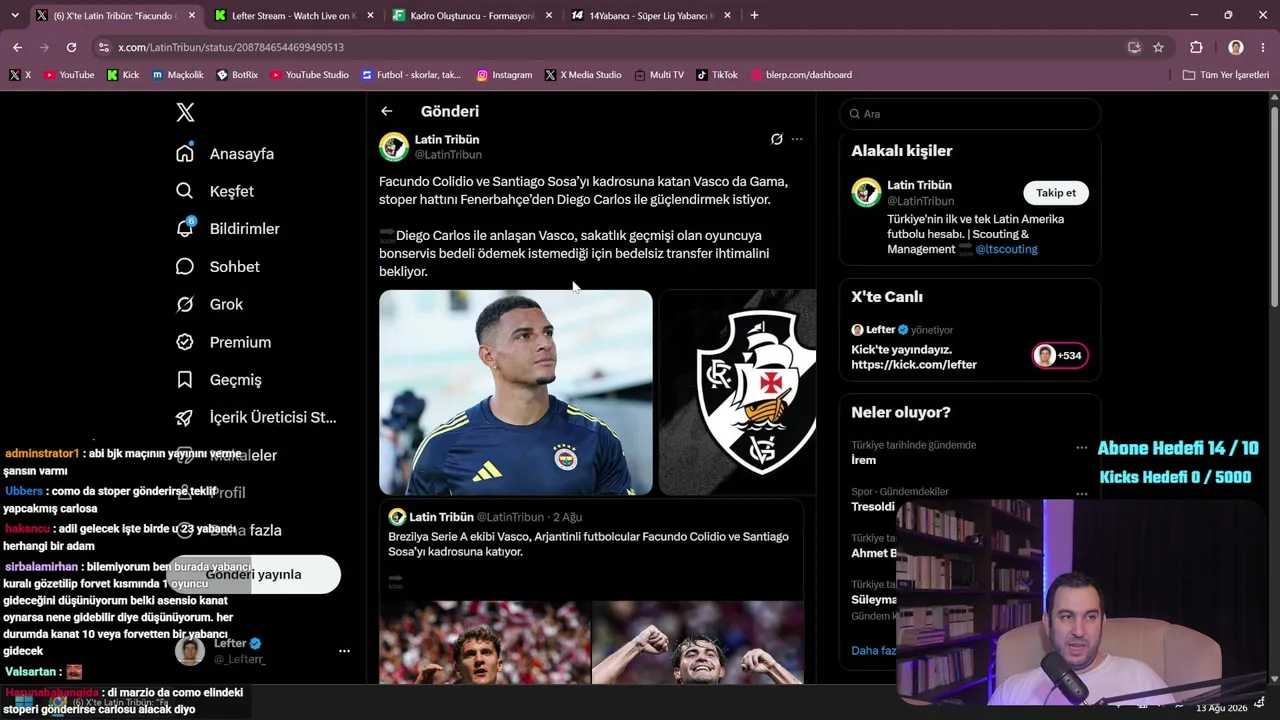
Task: Click the X logo in the sidebar
Action: pos(185,113)
